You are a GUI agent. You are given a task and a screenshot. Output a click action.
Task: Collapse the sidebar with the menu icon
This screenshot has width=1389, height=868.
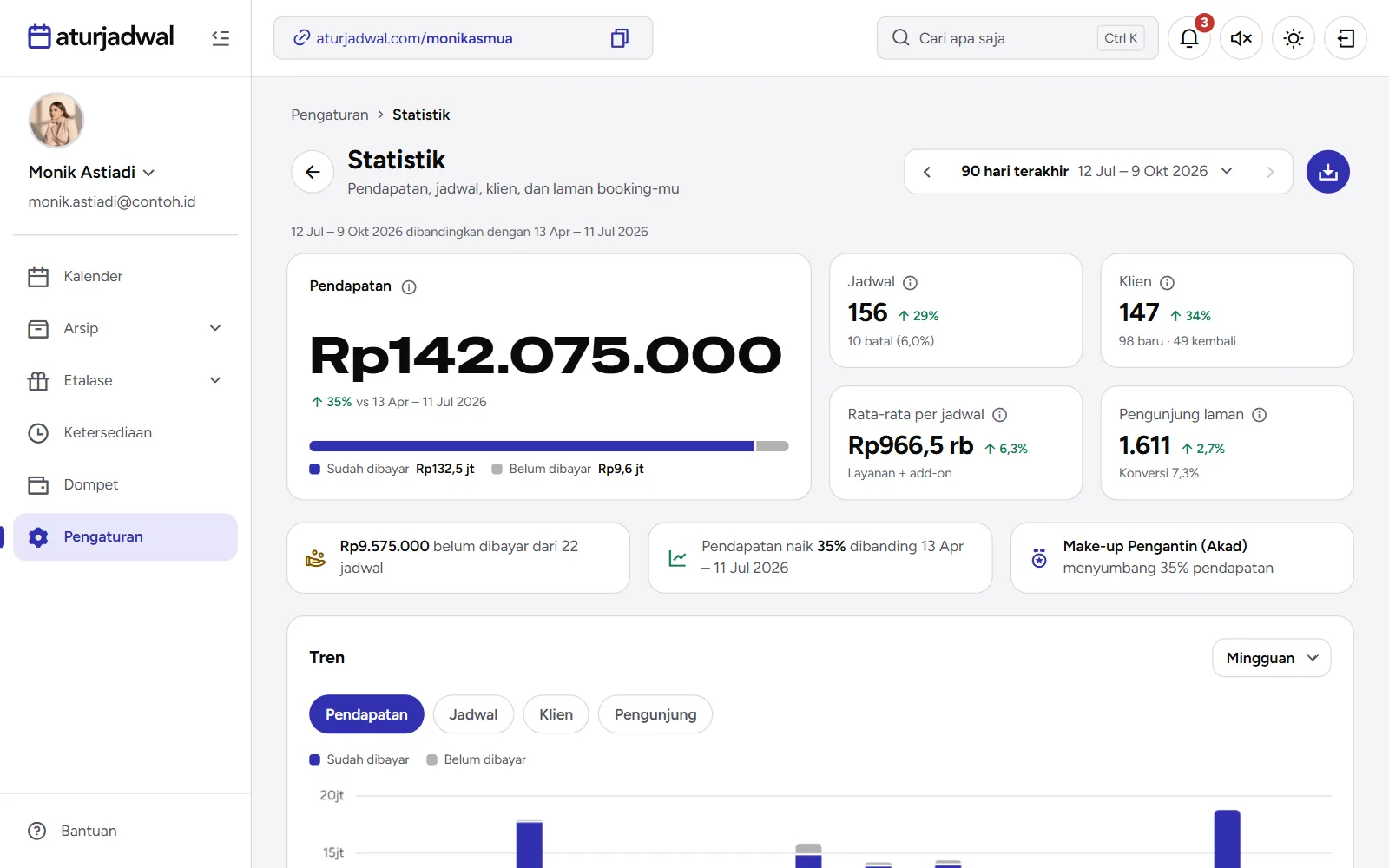click(x=221, y=38)
